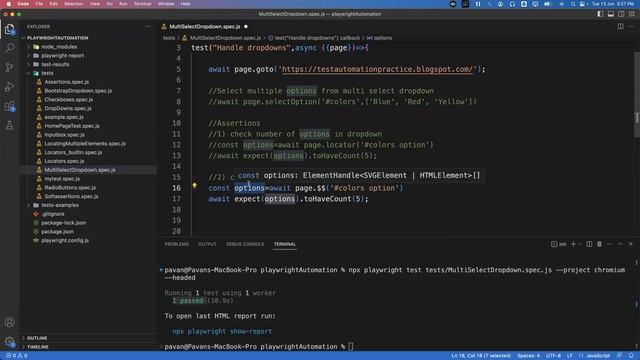Close the terminal panel
This screenshot has width=640, height=360.
pyautogui.click(x=631, y=244)
